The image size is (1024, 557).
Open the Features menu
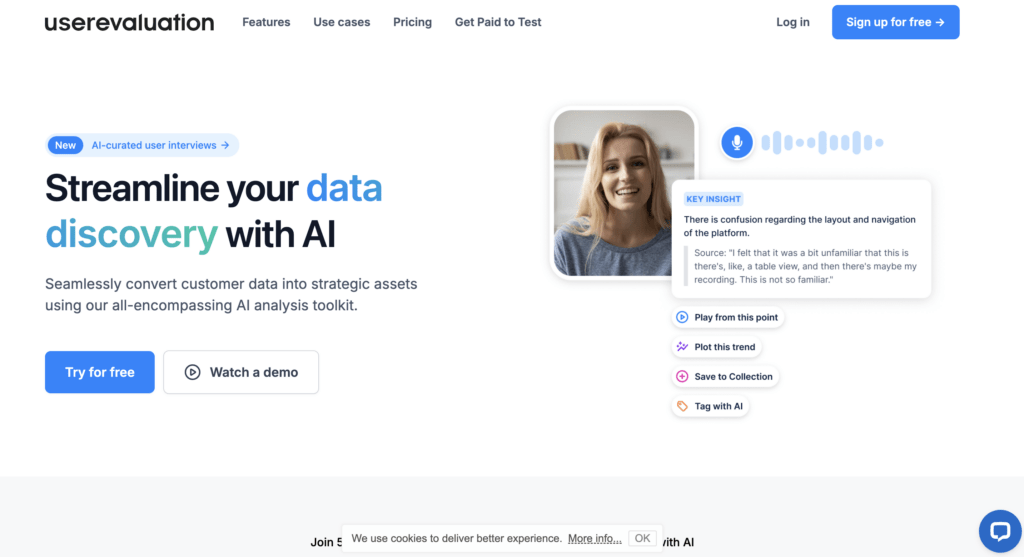tap(266, 22)
